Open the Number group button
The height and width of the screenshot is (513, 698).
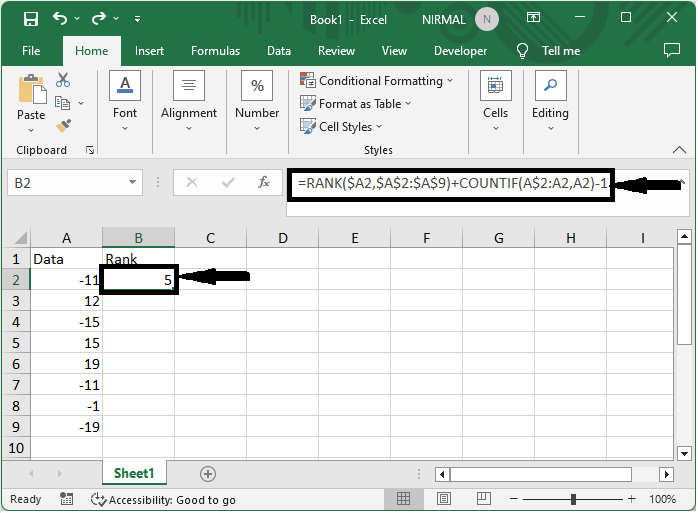[257, 102]
